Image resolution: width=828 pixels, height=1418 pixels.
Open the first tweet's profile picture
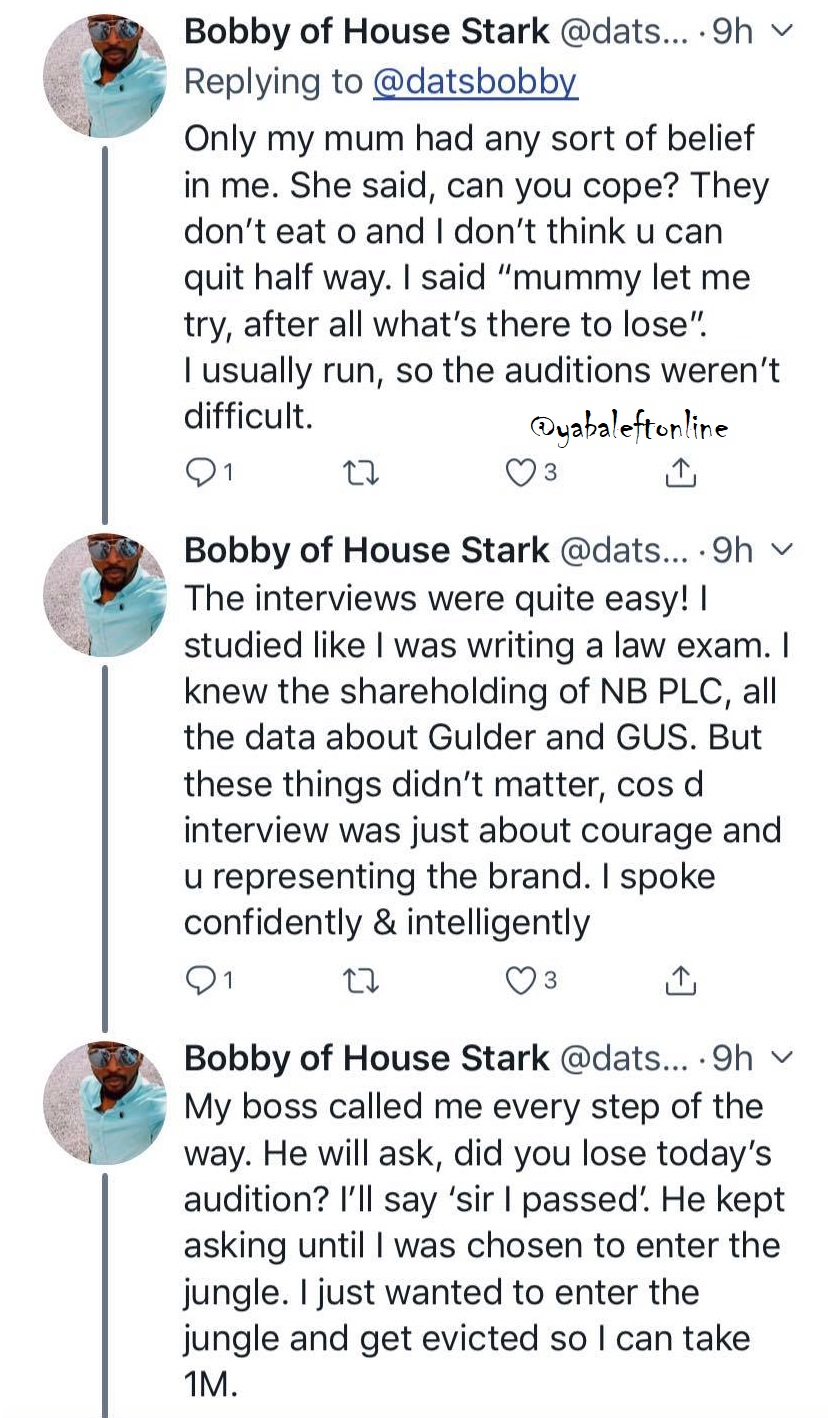point(105,77)
